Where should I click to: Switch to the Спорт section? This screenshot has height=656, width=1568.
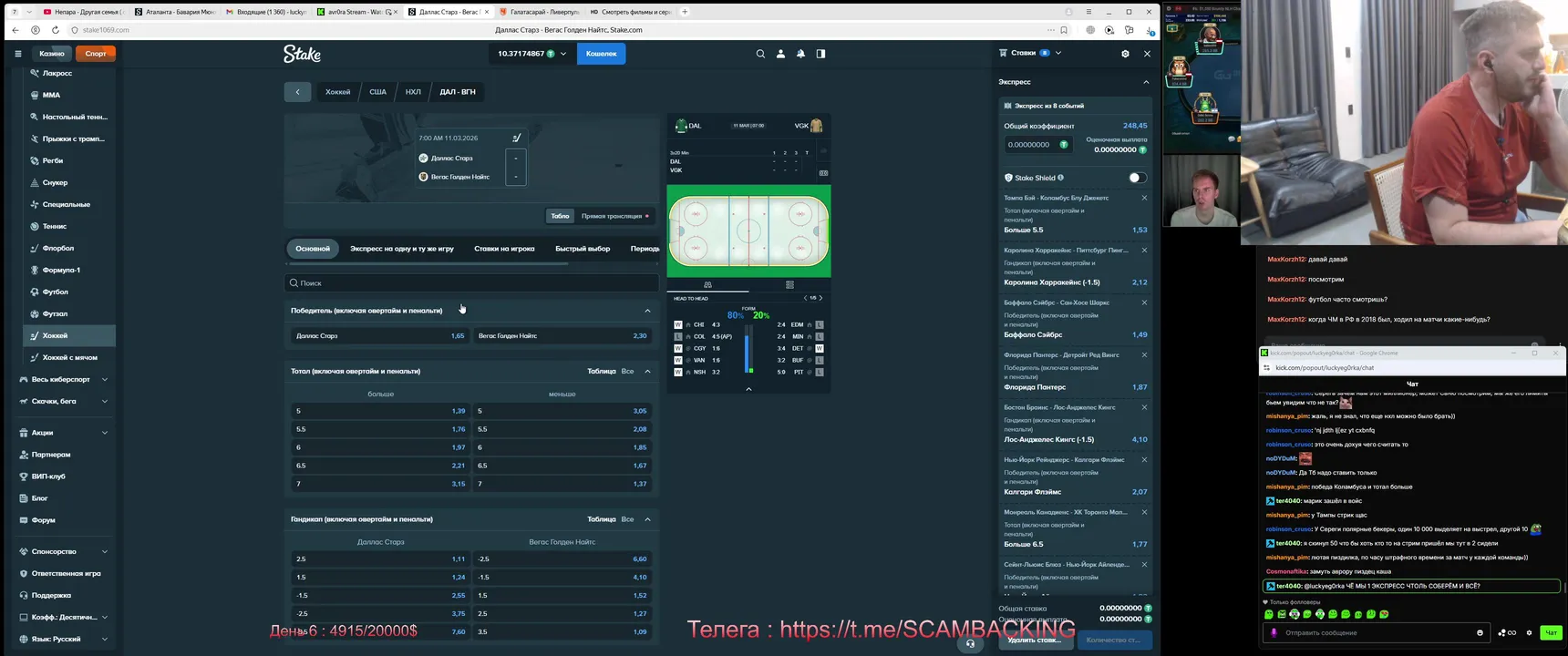tap(96, 54)
